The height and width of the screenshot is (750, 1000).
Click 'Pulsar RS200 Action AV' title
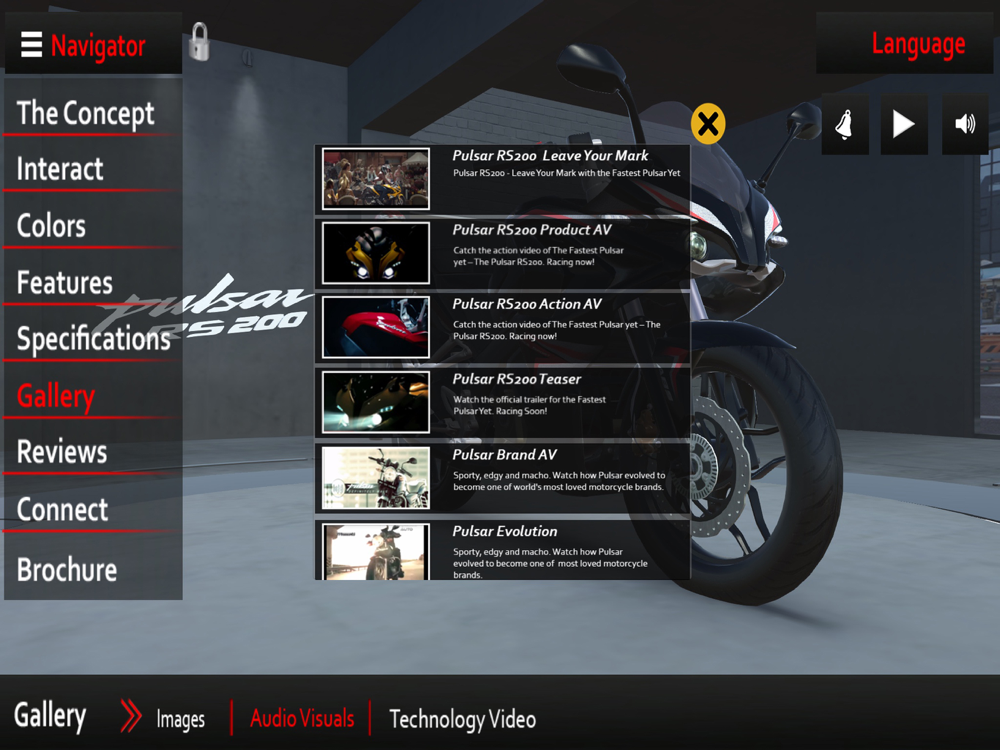[x=527, y=304]
